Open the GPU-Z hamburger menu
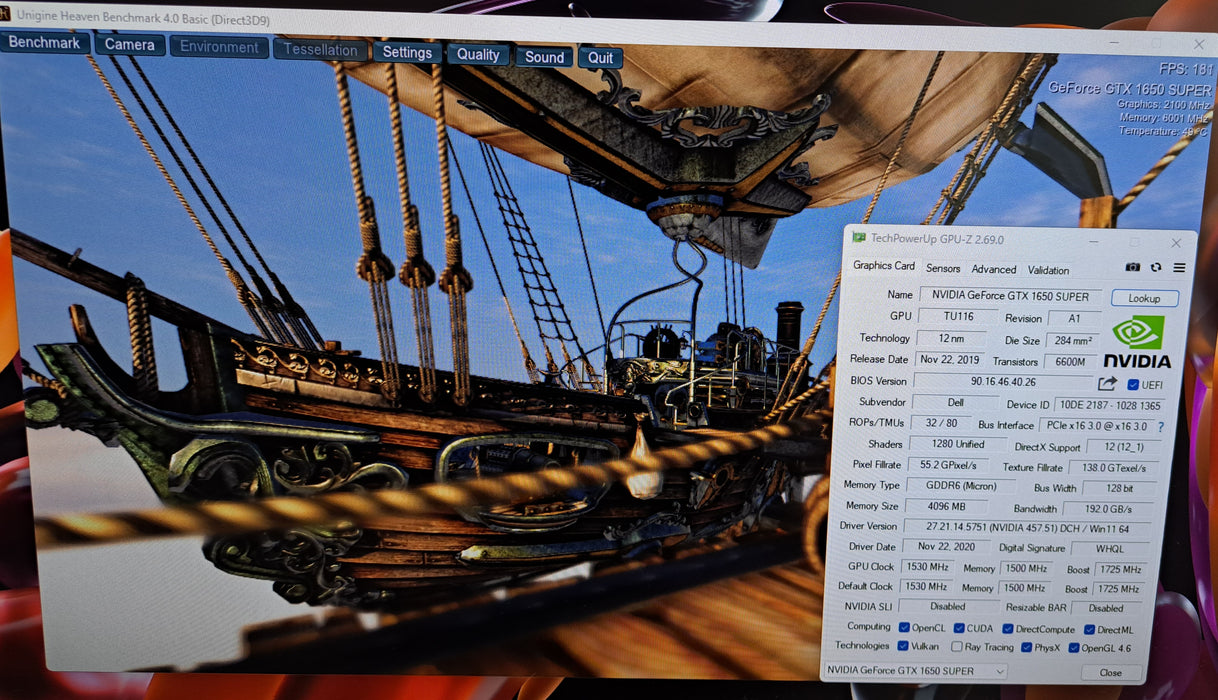Screen dimensions: 1218x700 [x=1180, y=268]
